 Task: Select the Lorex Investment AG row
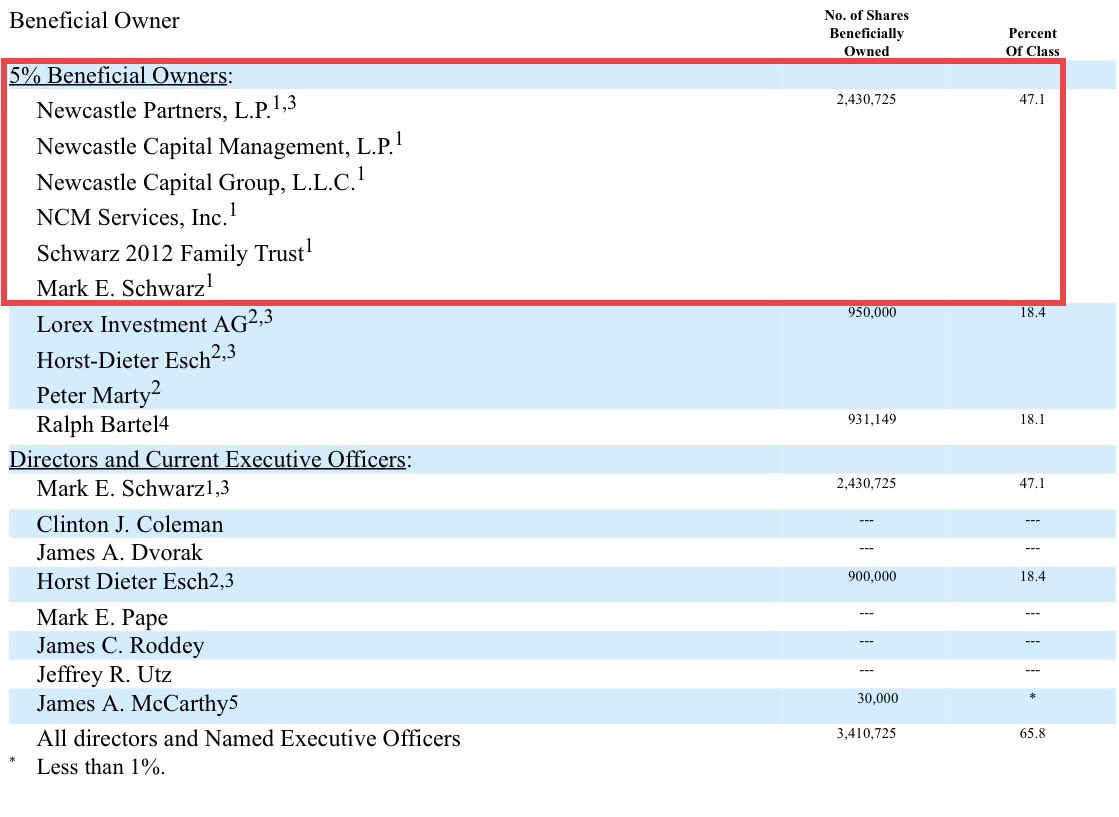pos(133,325)
